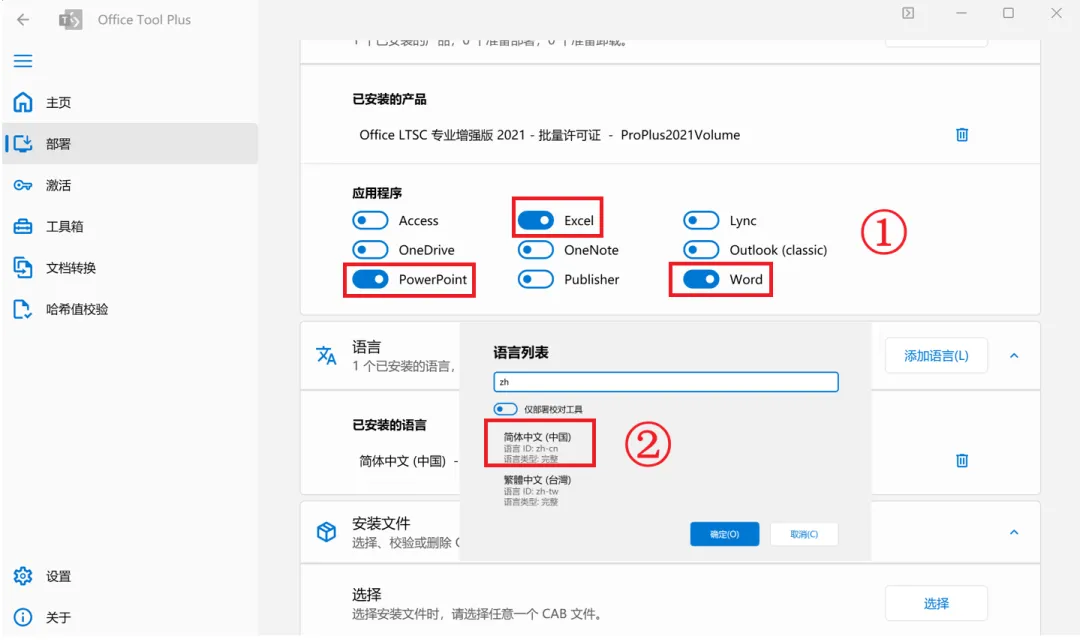Open the command panel icon in title bar

[908, 13]
